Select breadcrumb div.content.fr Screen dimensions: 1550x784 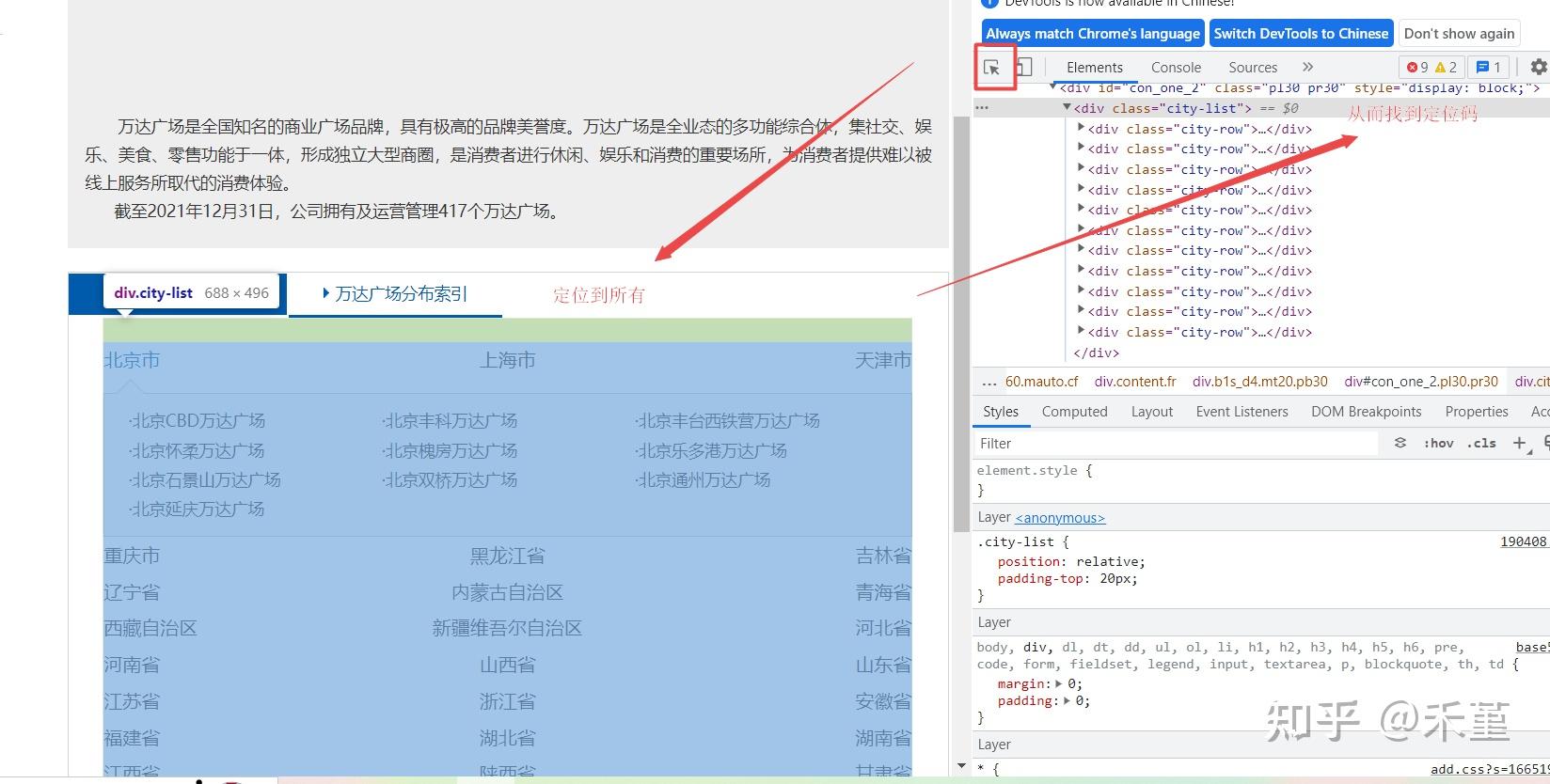pyautogui.click(x=1135, y=382)
